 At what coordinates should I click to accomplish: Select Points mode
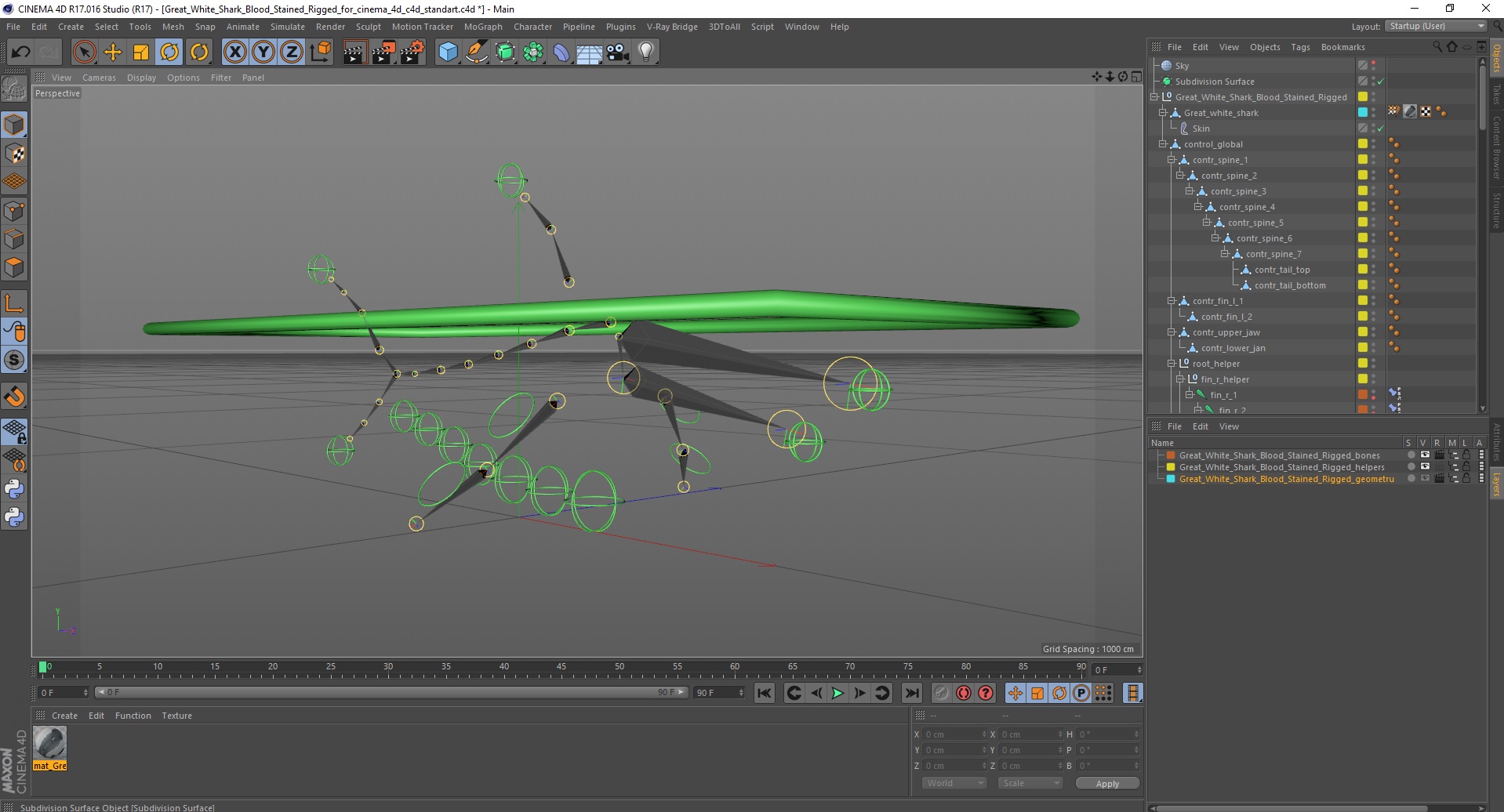pos(14,210)
